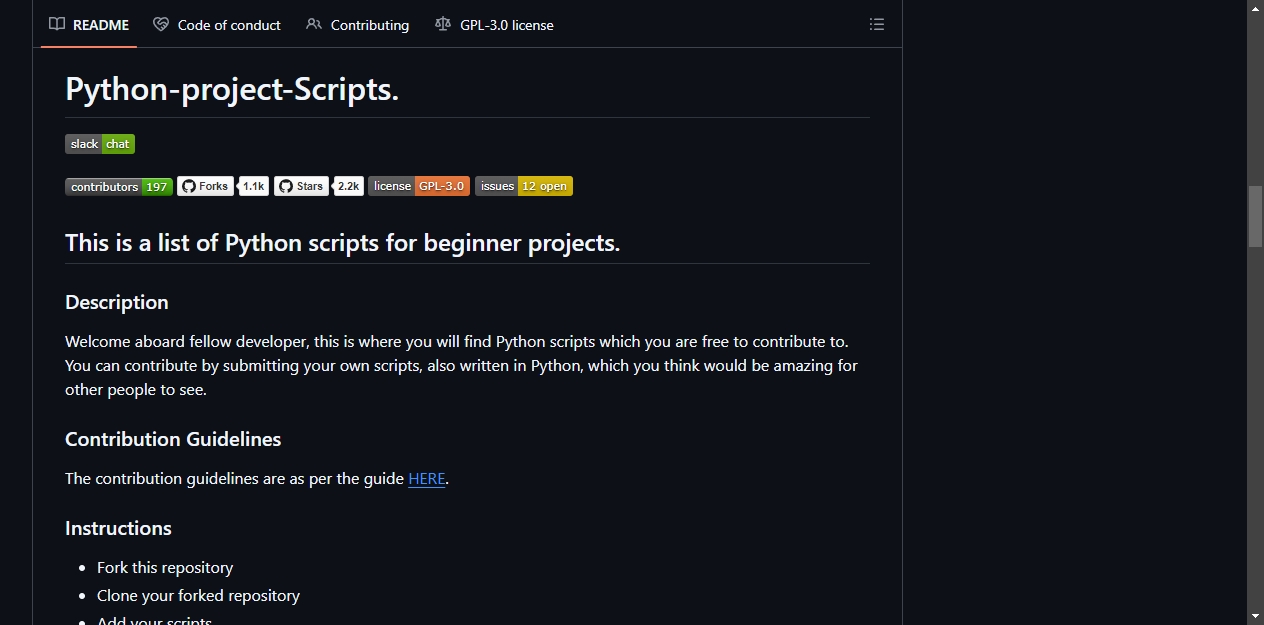1264x625 pixels.
Task: Click the GitHub logo on Forks badge
Action: [x=188, y=186]
